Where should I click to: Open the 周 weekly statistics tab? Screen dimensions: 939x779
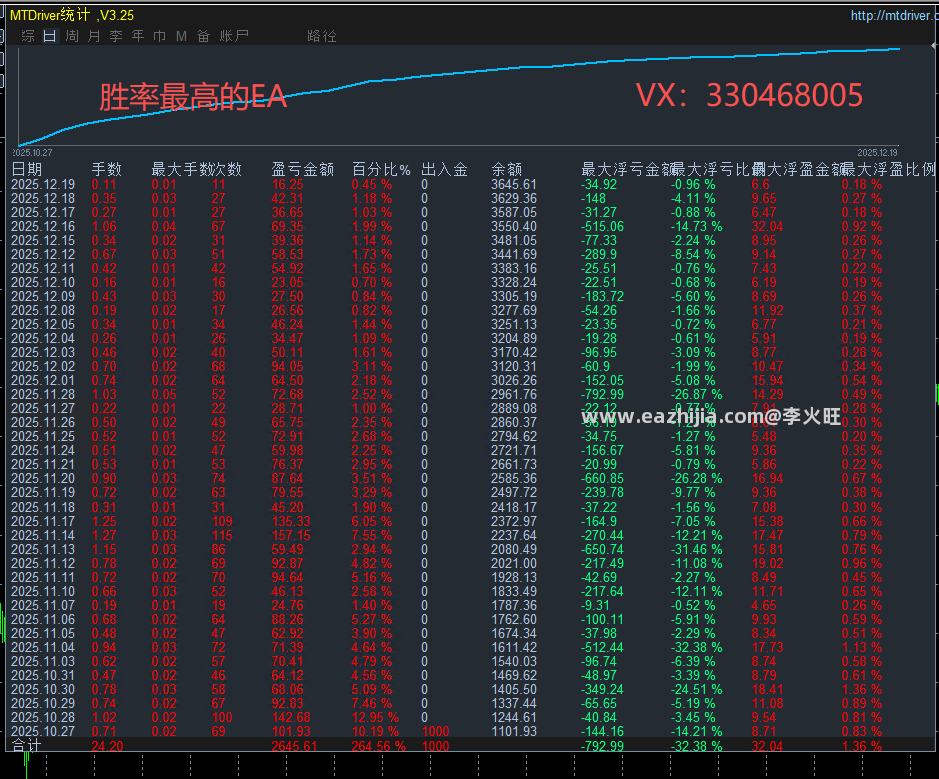point(72,36)
